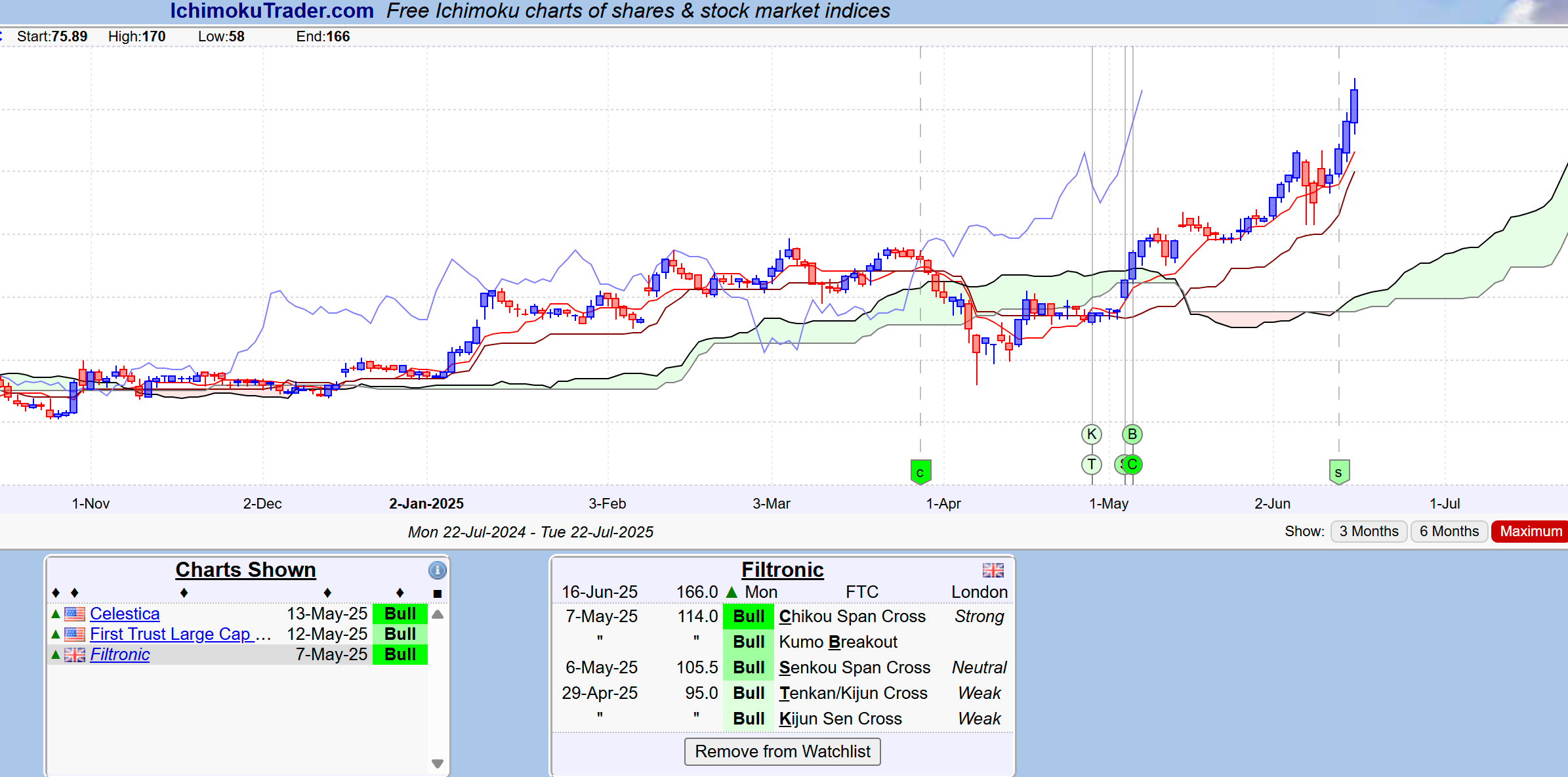Show 3 Months chart range

coord(1369,531)
